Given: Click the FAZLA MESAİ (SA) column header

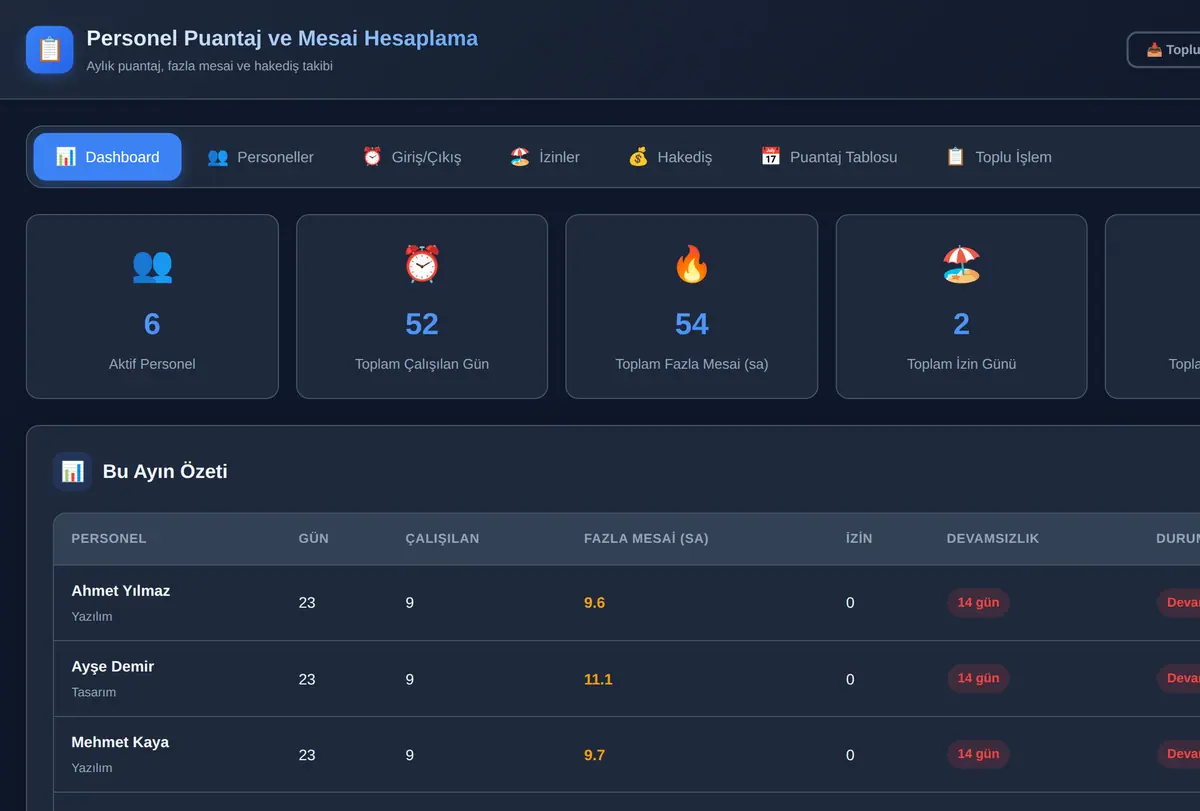Looking at the screenshot, I should [x=646, y=539].
